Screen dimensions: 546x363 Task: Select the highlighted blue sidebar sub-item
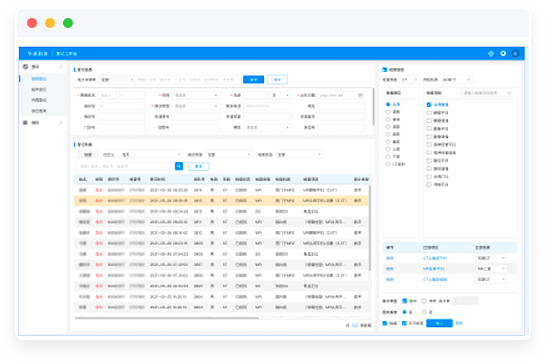(39, 79)
